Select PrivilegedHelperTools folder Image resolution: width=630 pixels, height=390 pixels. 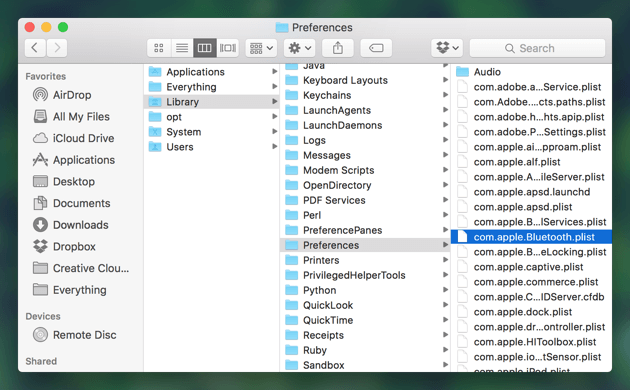pyautogui.click(x=365, y=275)
